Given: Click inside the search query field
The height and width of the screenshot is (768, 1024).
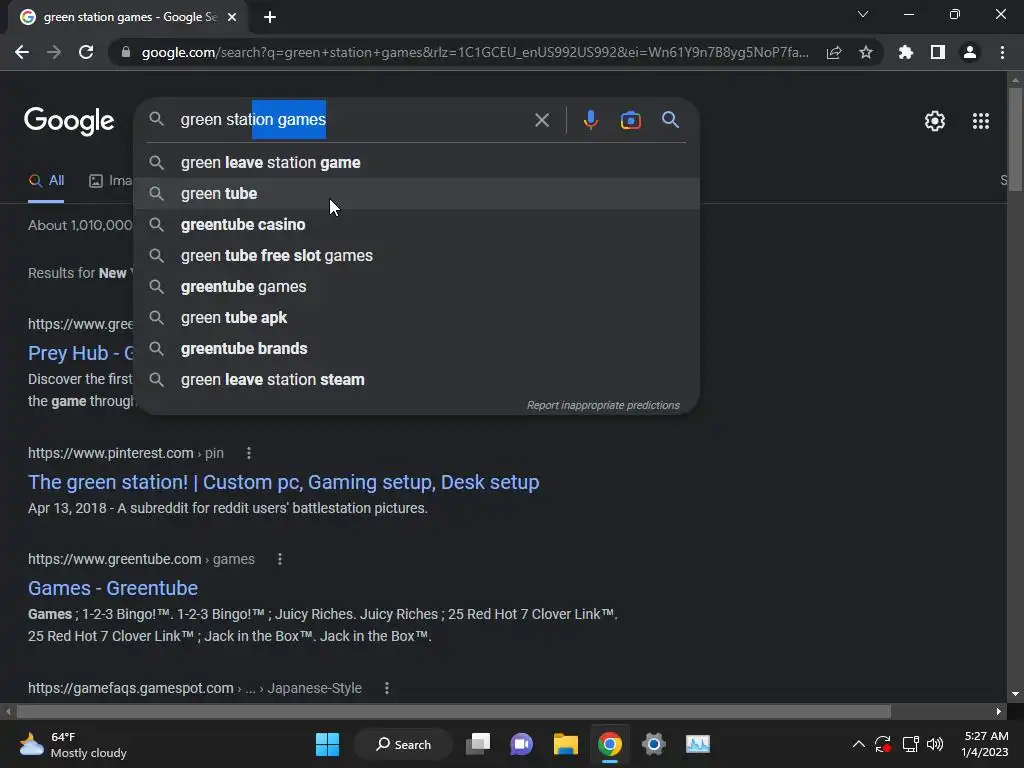Looking at the screenshot, I should point(353,120).
